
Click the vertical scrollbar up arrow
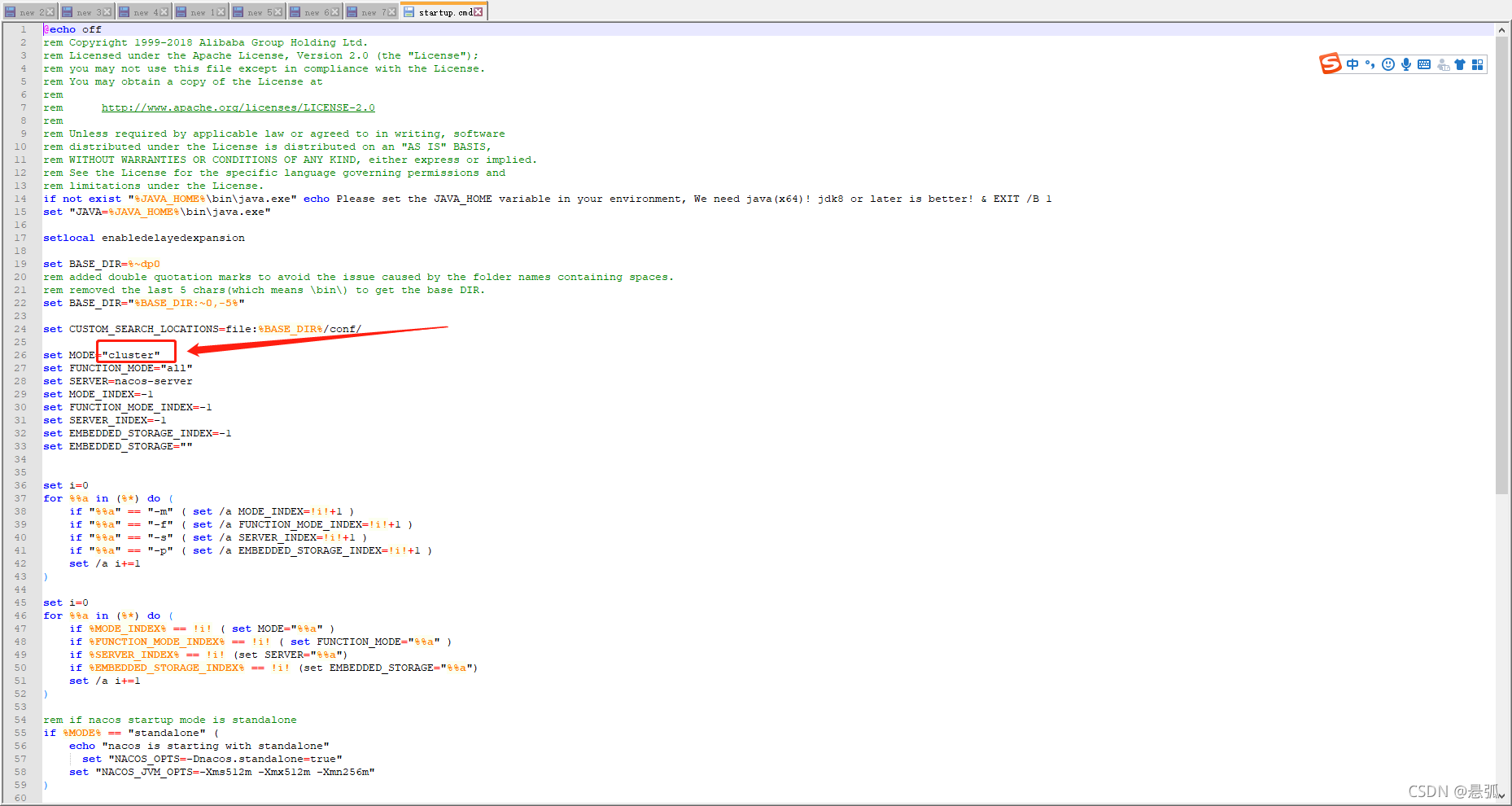1502,29
